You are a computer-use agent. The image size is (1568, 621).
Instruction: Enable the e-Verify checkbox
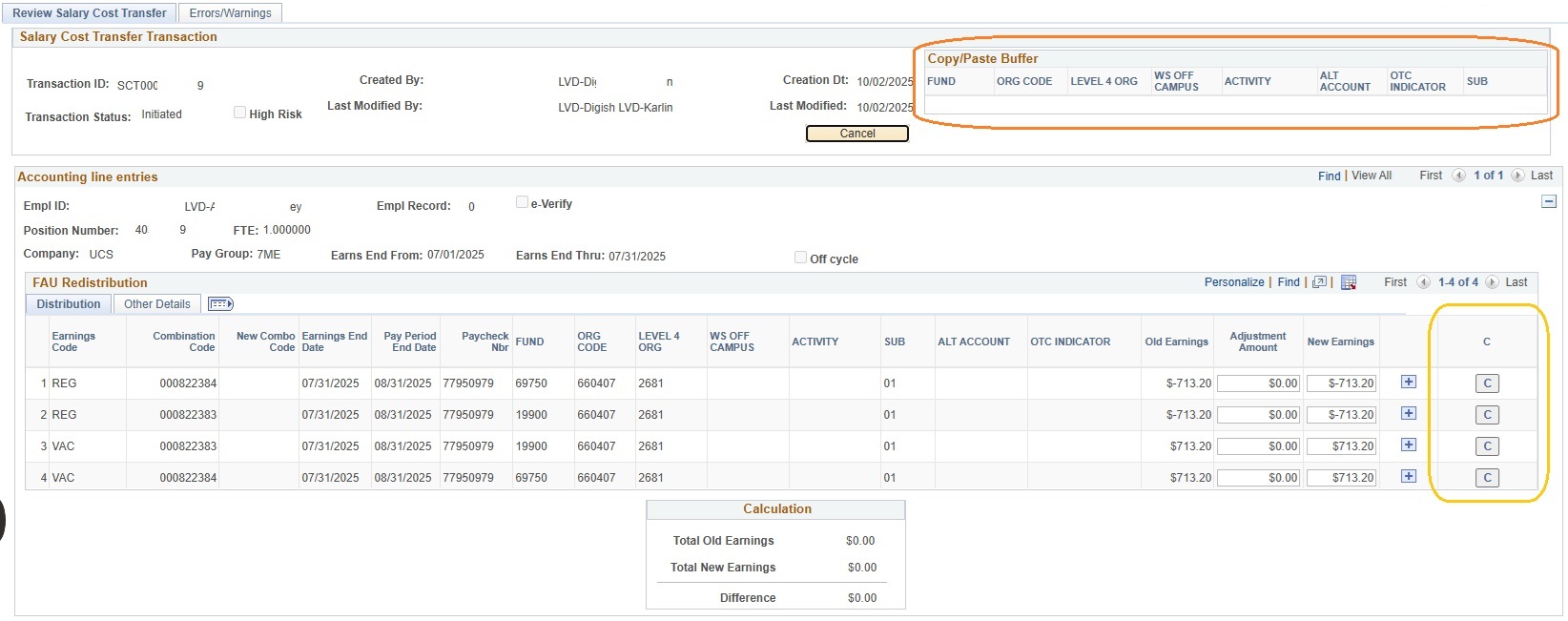click(522, 202)
